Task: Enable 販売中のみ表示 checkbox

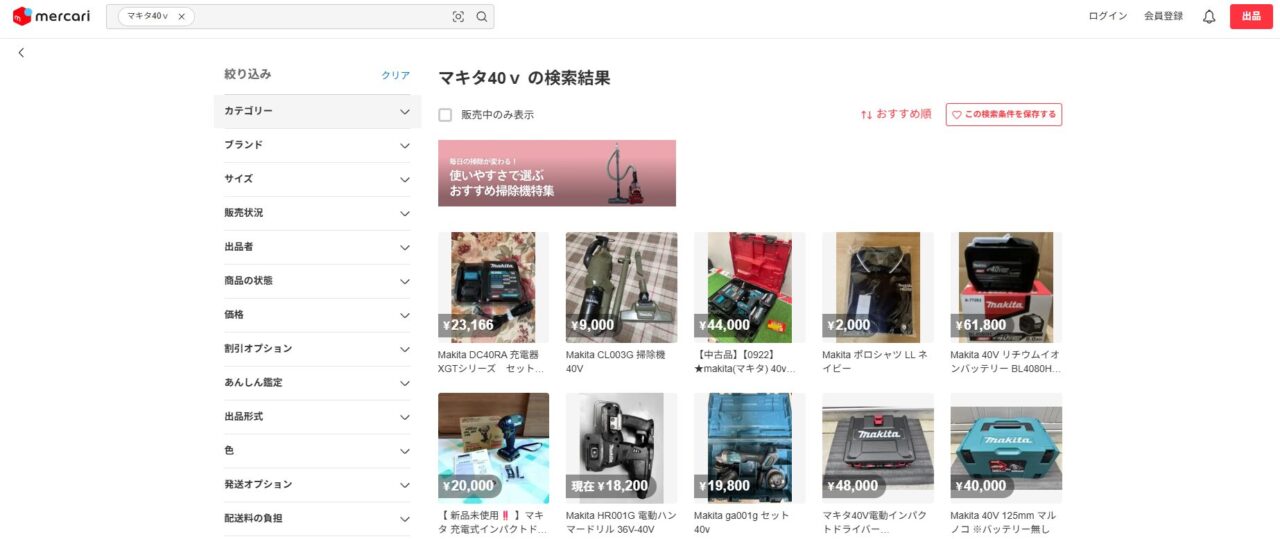Action: click(445, 115)
